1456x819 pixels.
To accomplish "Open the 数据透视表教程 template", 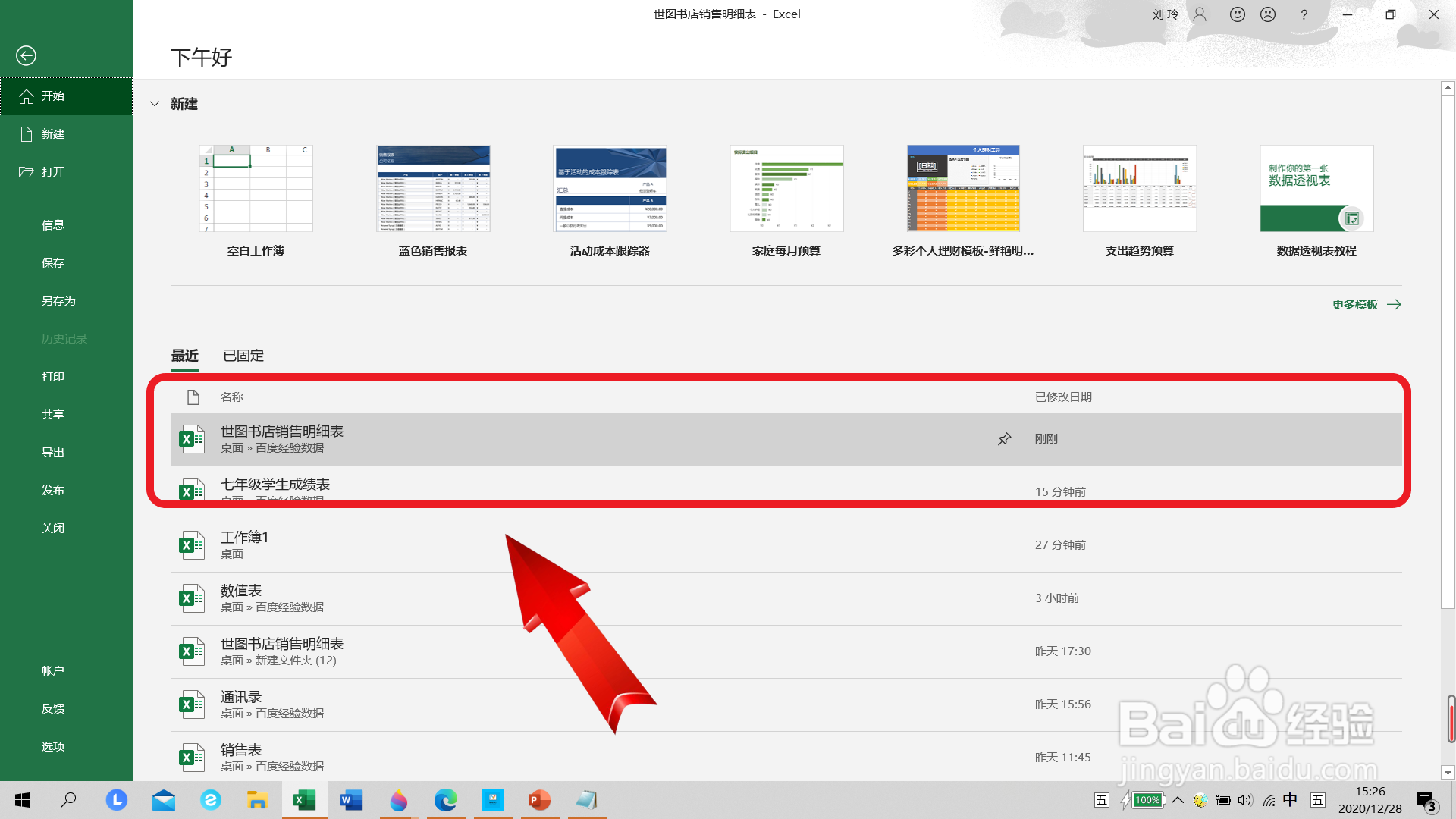I will [1316, 189].
